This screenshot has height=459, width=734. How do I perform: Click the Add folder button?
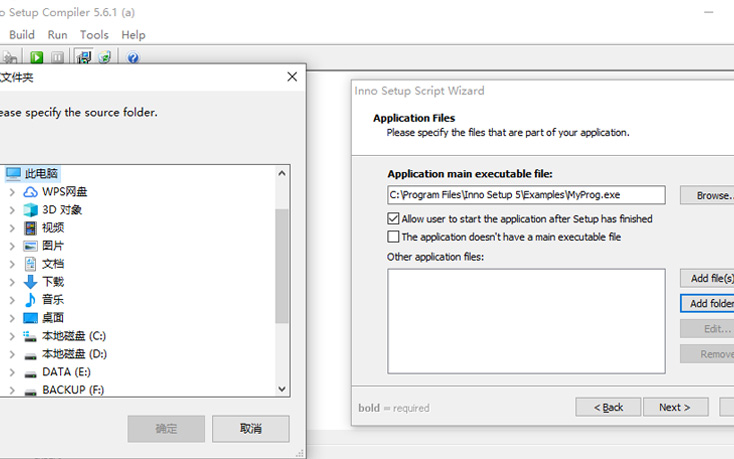click(707, 304)
